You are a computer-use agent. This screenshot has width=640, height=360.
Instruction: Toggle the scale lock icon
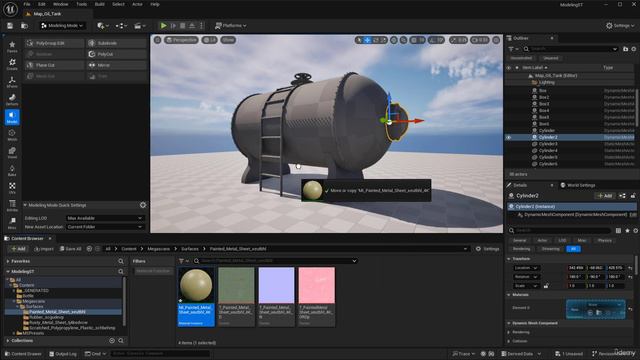[546, 286]
